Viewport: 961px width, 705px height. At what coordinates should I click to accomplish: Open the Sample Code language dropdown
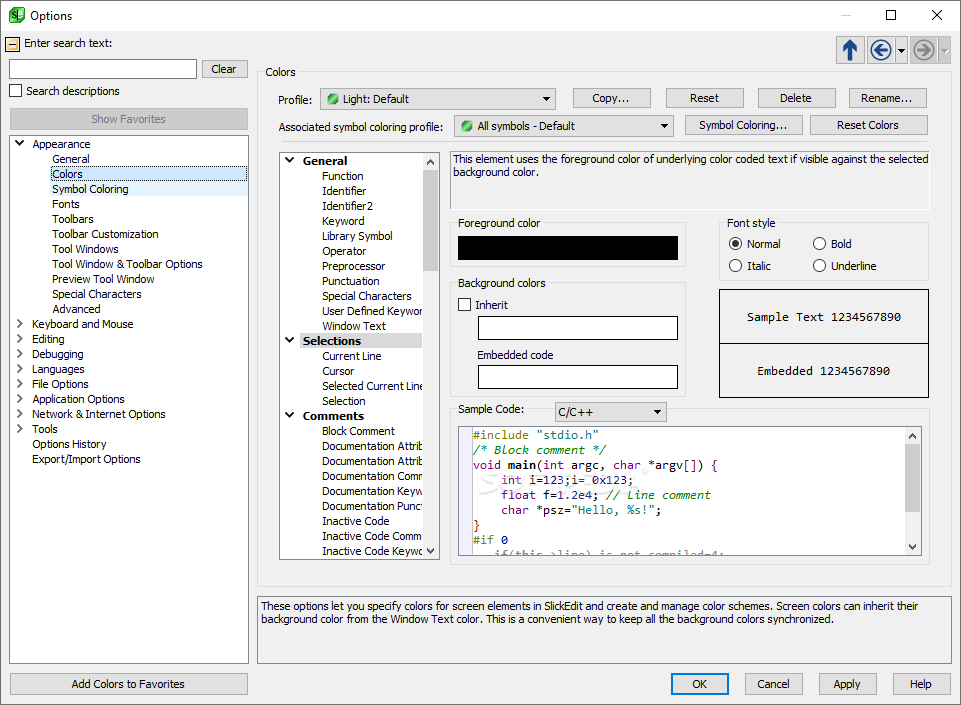610,412
